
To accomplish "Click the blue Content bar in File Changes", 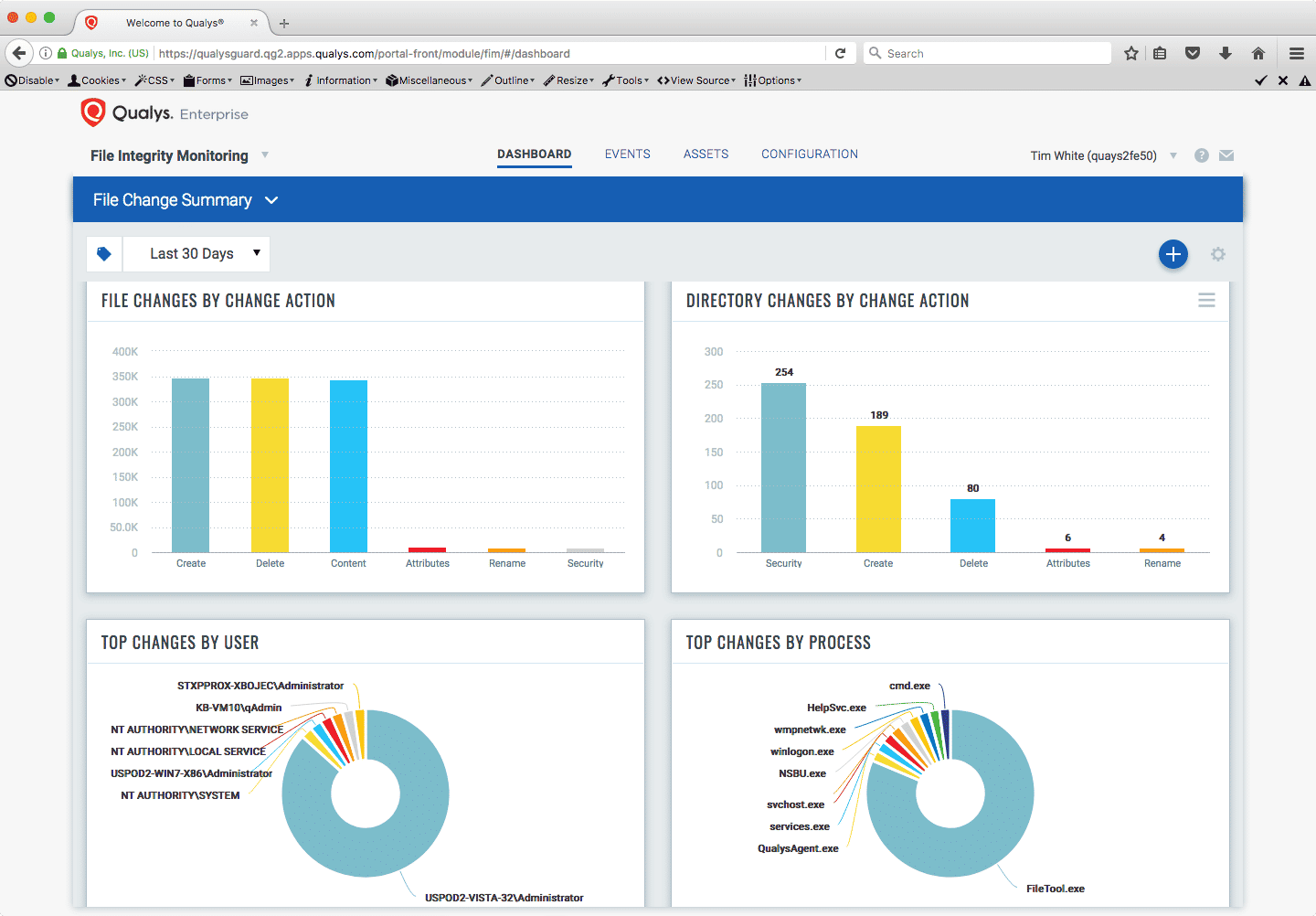I will 348,466.
